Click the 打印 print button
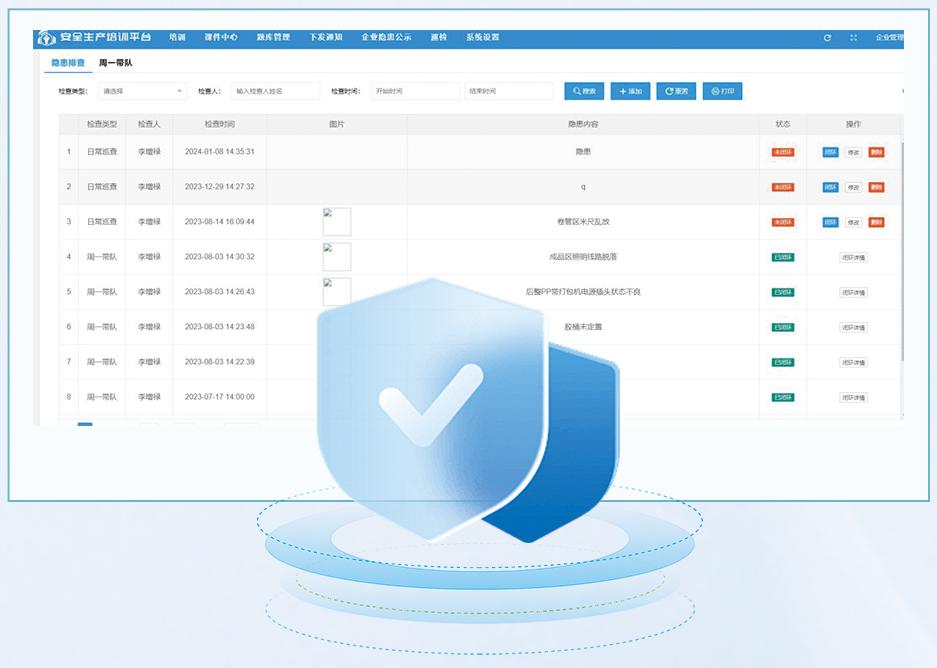Screen dimensions: 937x668 [722, 91]
